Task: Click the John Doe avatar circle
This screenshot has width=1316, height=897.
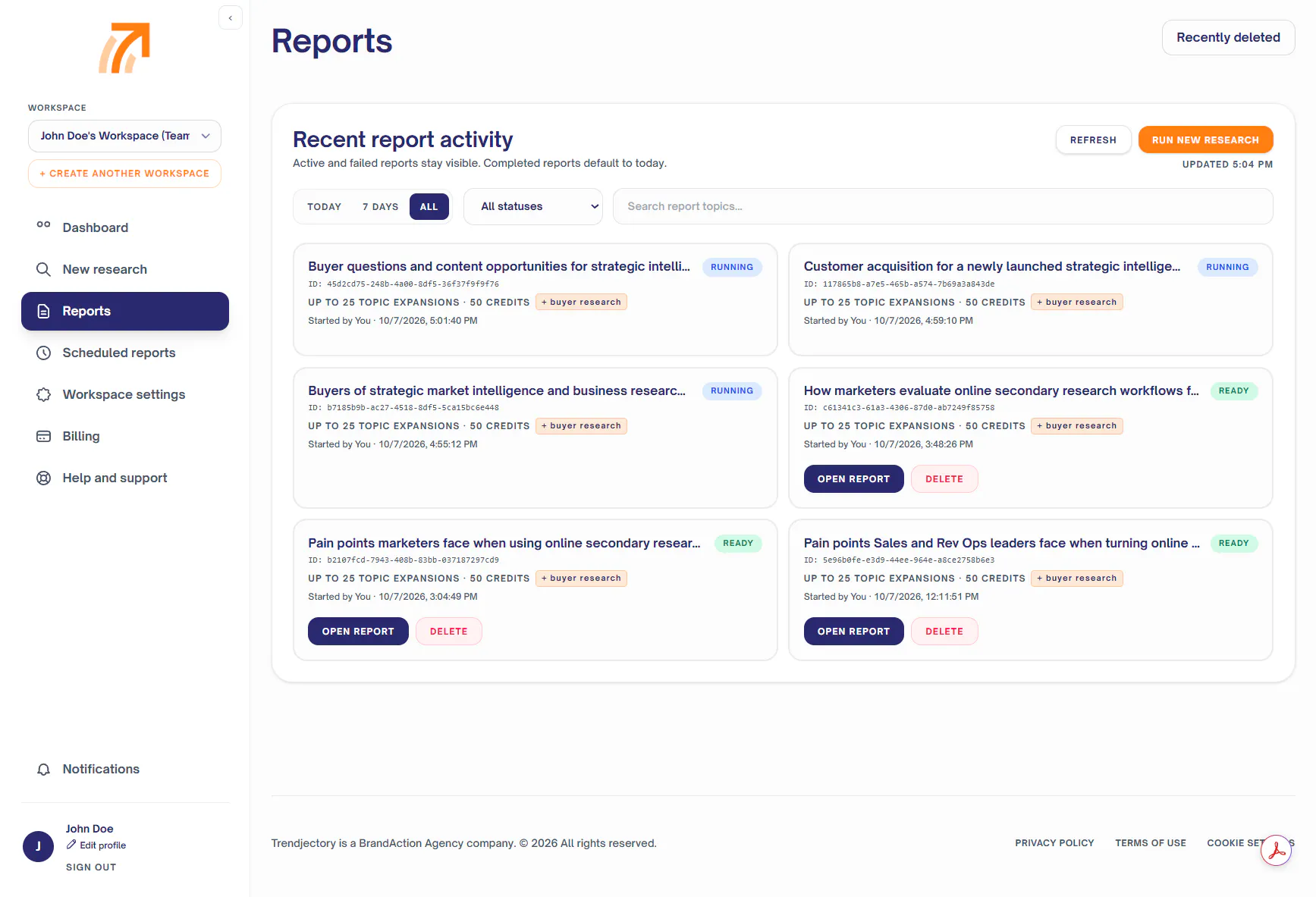Action: [x=38, y=846]
